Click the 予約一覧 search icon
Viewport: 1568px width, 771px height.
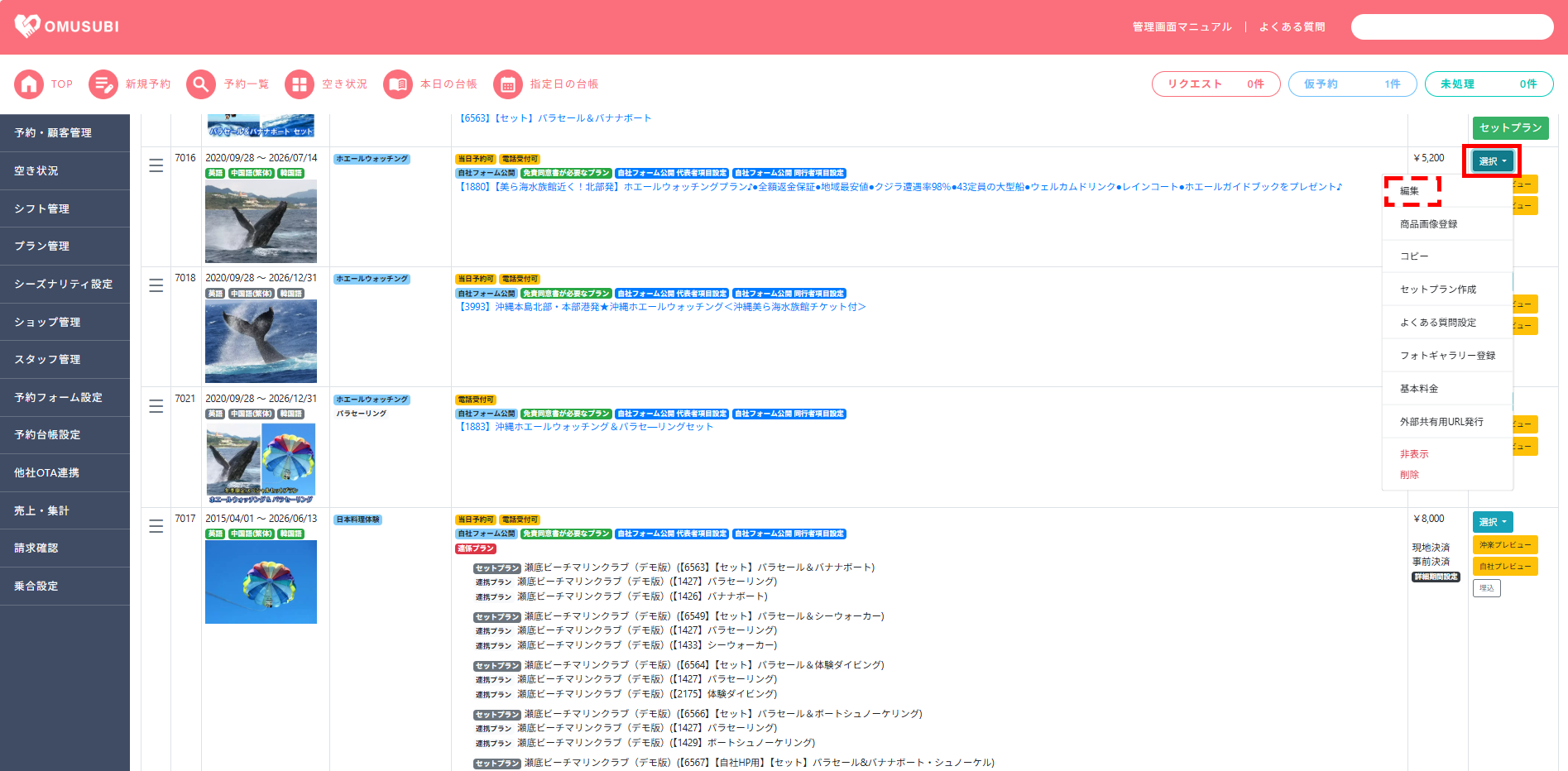[x=201, y=84]
